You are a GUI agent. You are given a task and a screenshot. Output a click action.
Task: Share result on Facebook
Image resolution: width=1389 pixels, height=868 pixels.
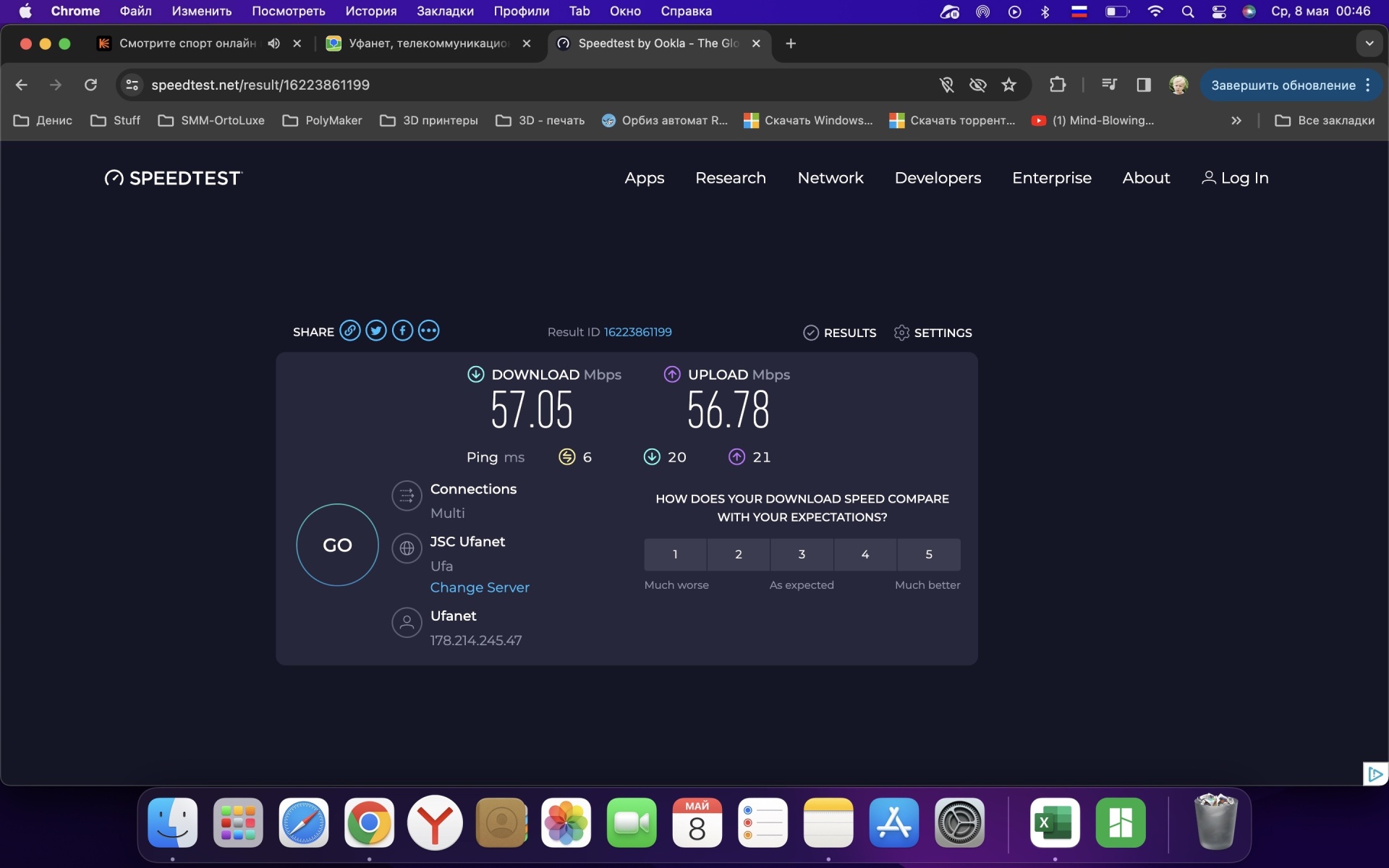pyautogui.click(x=402, y=331)
